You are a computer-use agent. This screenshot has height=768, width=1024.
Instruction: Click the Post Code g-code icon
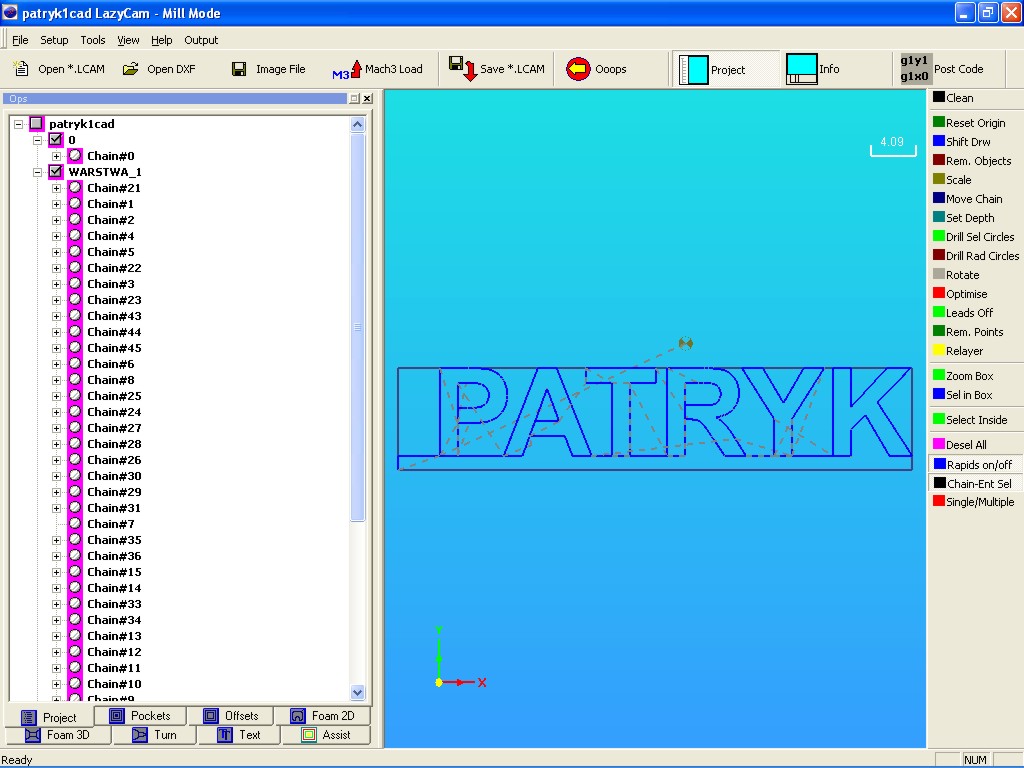click(914, 69)
